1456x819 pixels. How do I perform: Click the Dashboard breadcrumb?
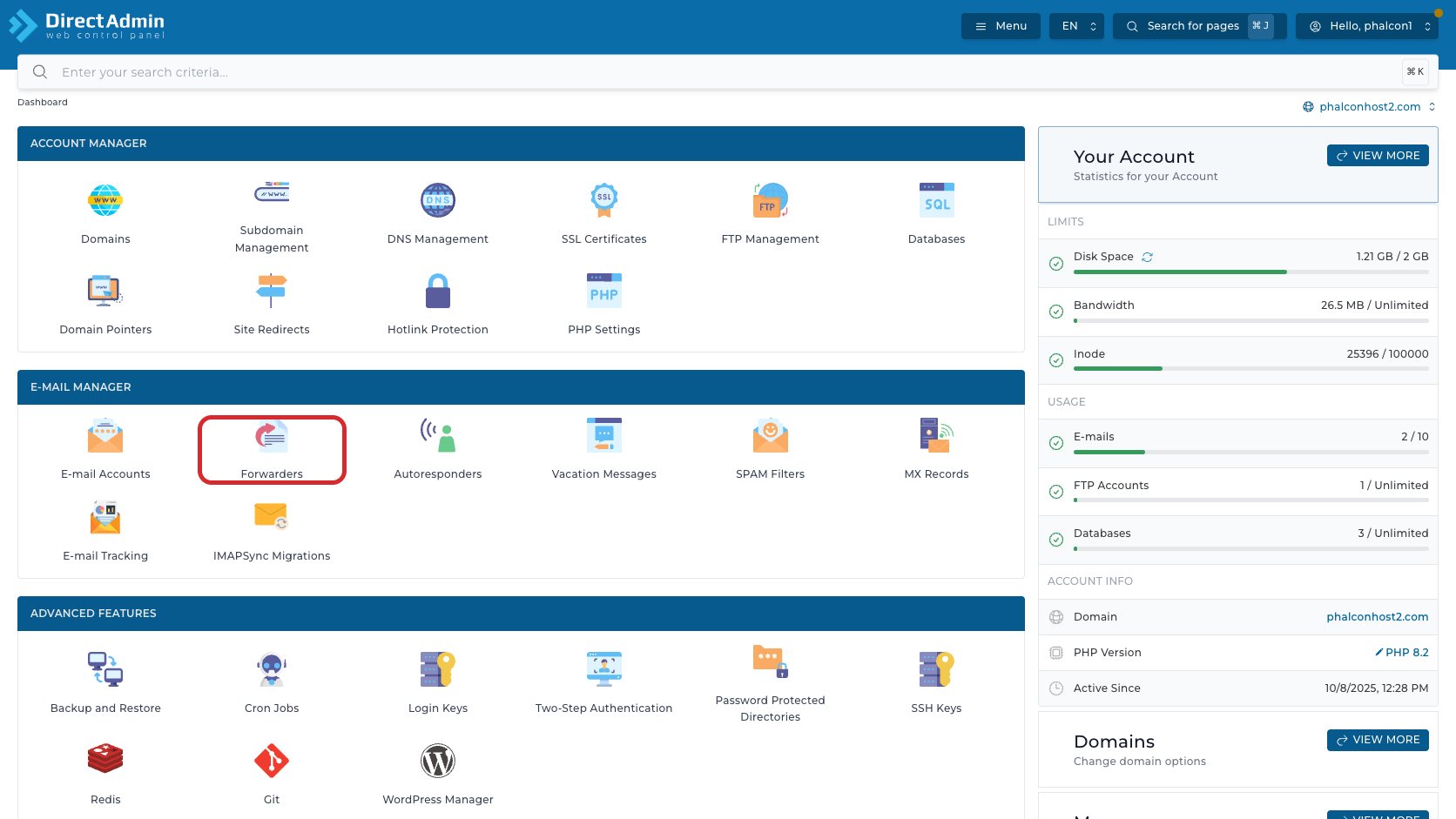[43, 103]
